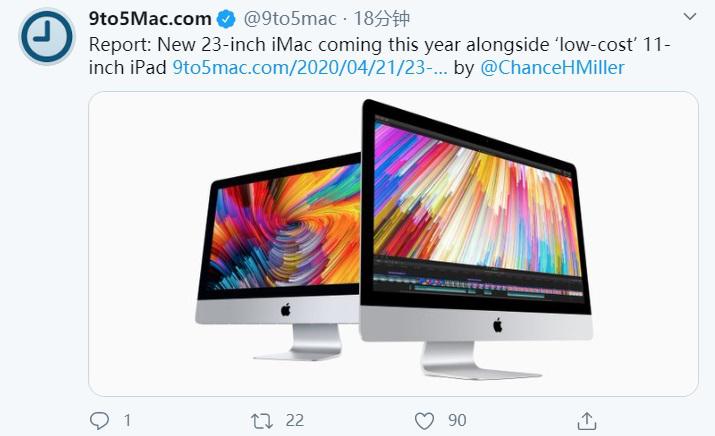Image resolution: width=715 pixels, height=436 pixels.
Task: Click the @9to5mac handle
Action: pos(290,19)
